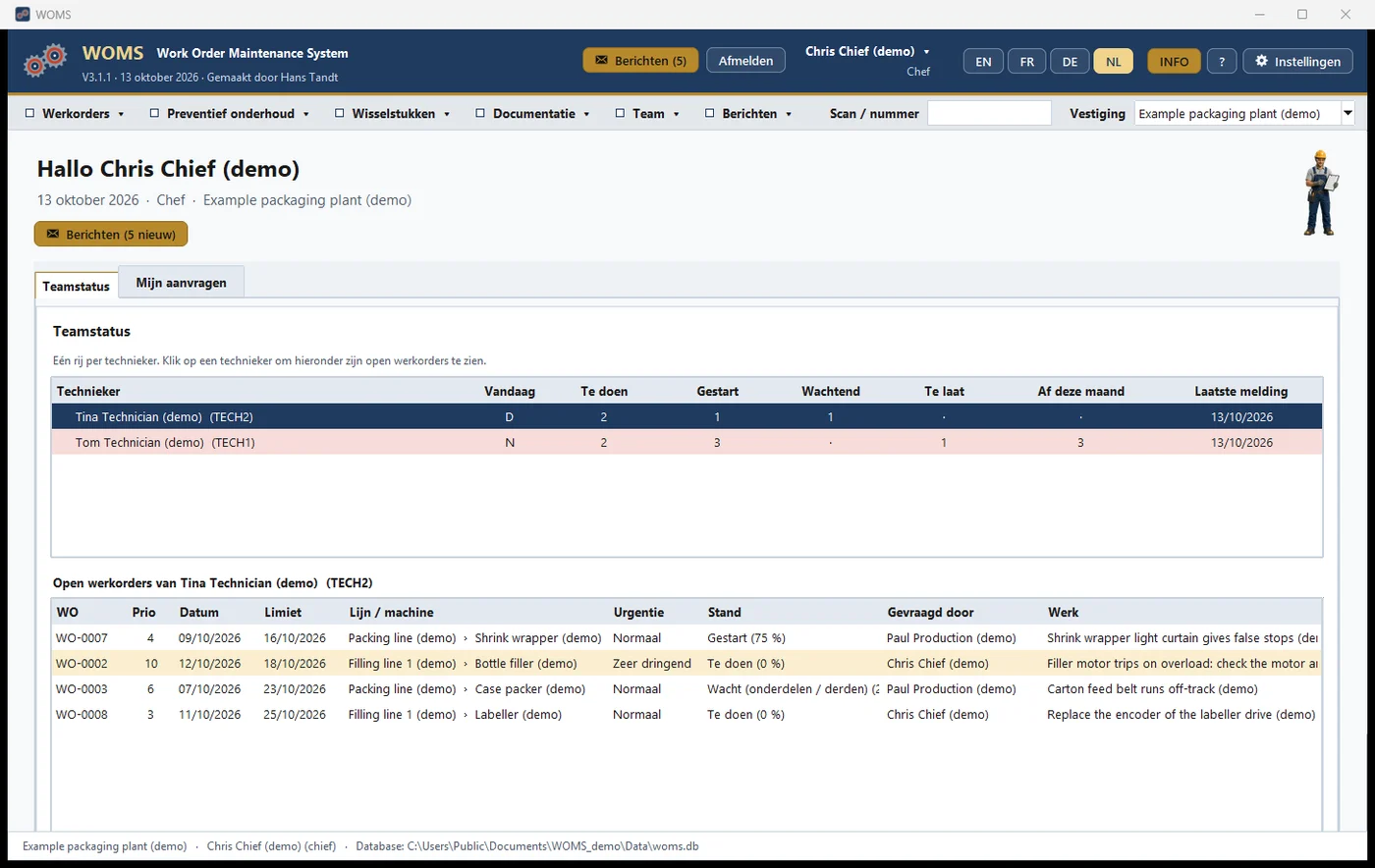Click the gear icon on Instellingen button
The height and width of the screenshot is (868, 1375).
click(1262, 60)
